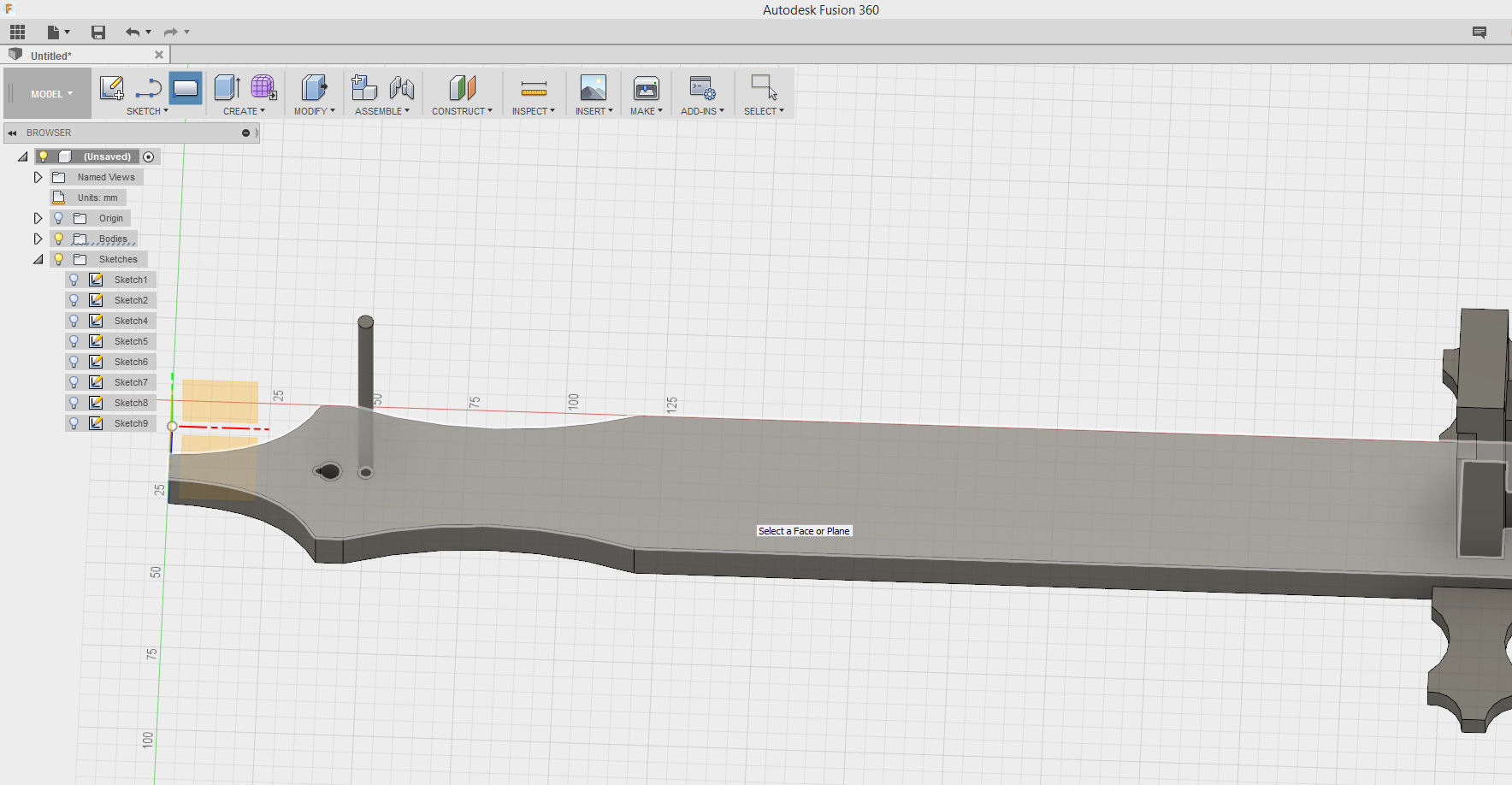Image resolution: width=1512 pixels, height=785 pixels.
Task: Click the New Component assemble icon
Action: [x=364, y=88]
